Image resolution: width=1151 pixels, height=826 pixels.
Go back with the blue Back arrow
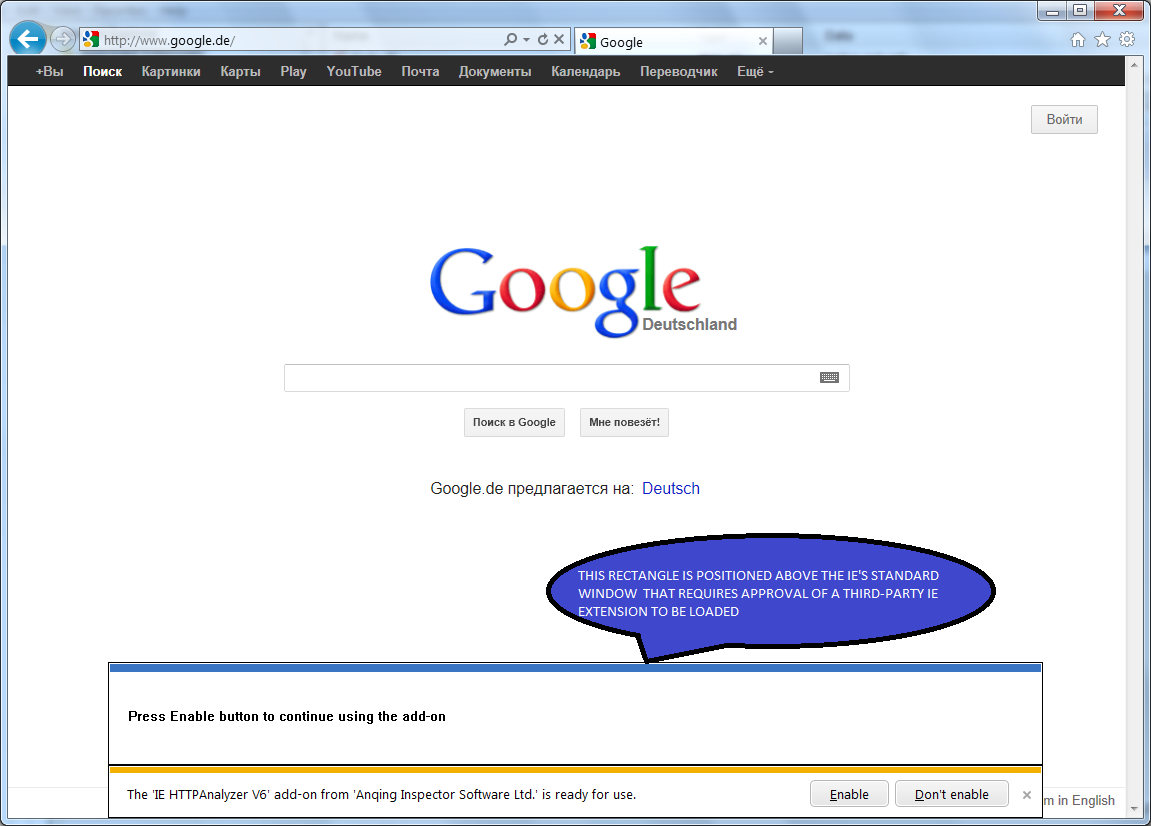28,38
